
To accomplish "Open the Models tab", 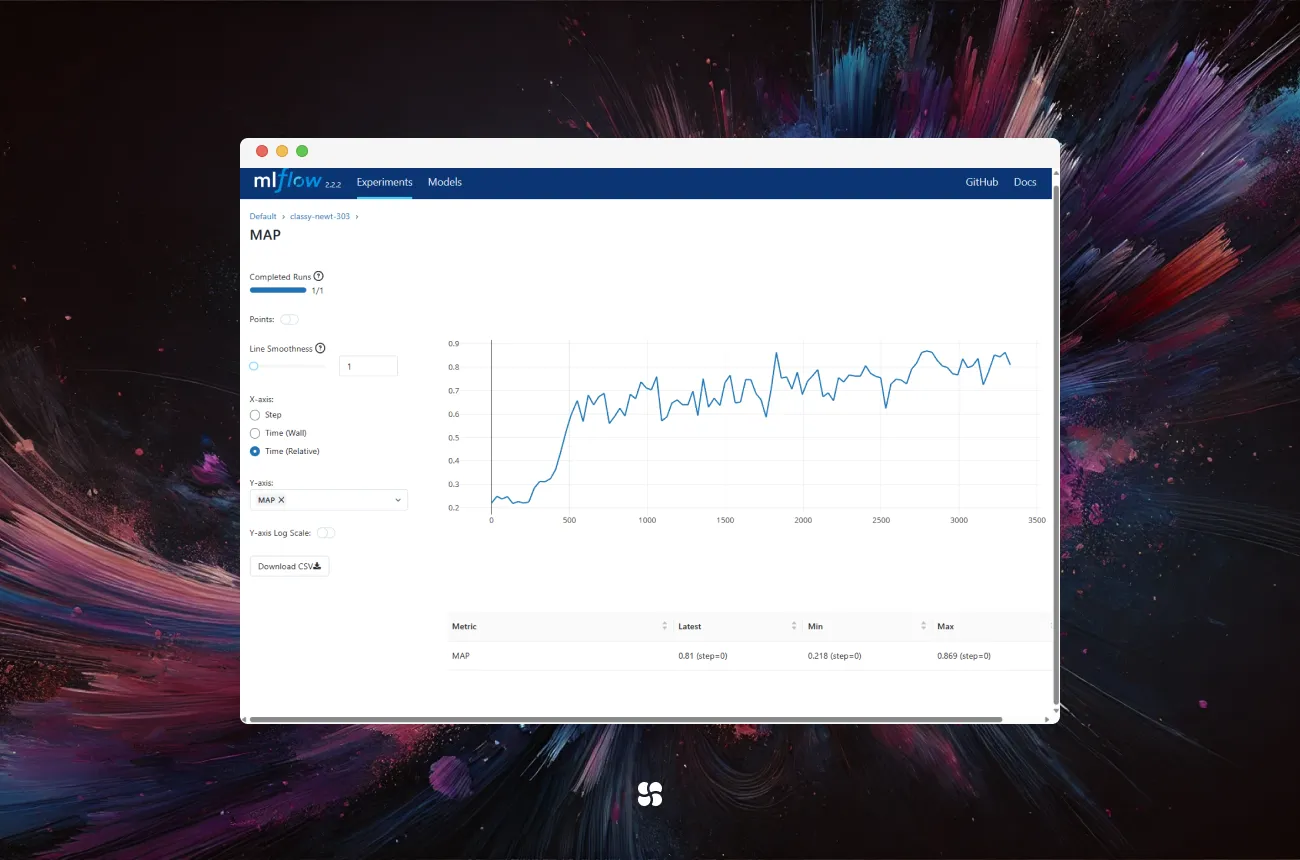I will pyautogui.click(x=445, y=182).
